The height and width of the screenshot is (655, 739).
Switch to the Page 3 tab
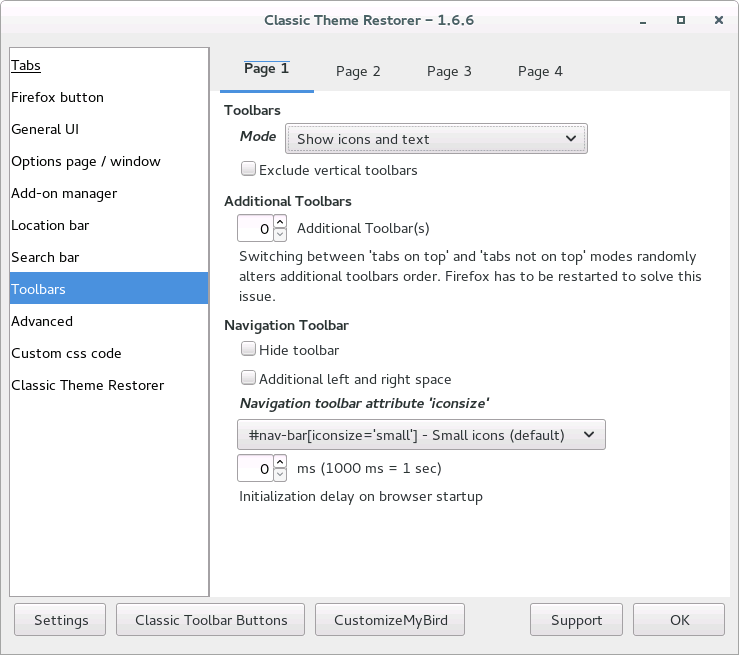click(449, 72)
